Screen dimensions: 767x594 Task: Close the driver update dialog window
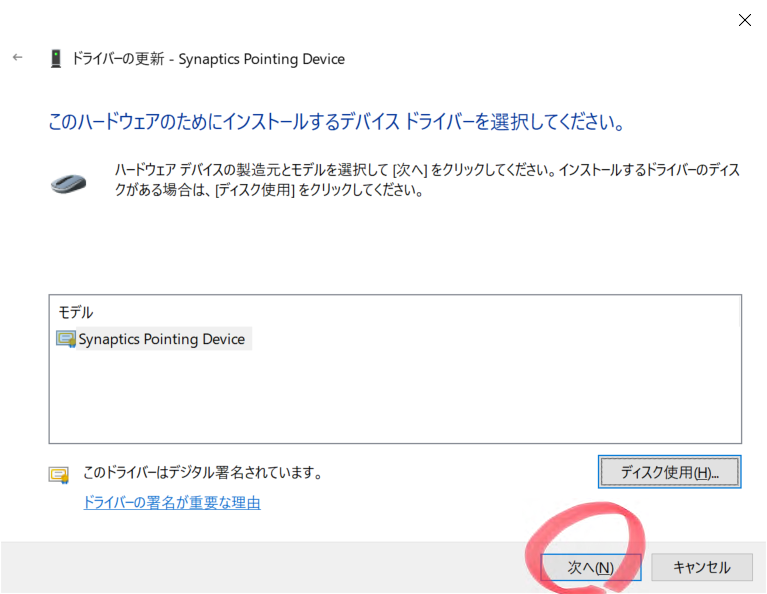(745, 20)
